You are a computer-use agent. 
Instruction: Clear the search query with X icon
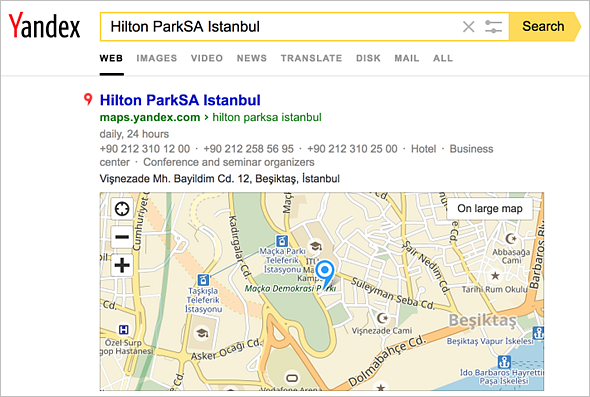click(x=468, y=27)
